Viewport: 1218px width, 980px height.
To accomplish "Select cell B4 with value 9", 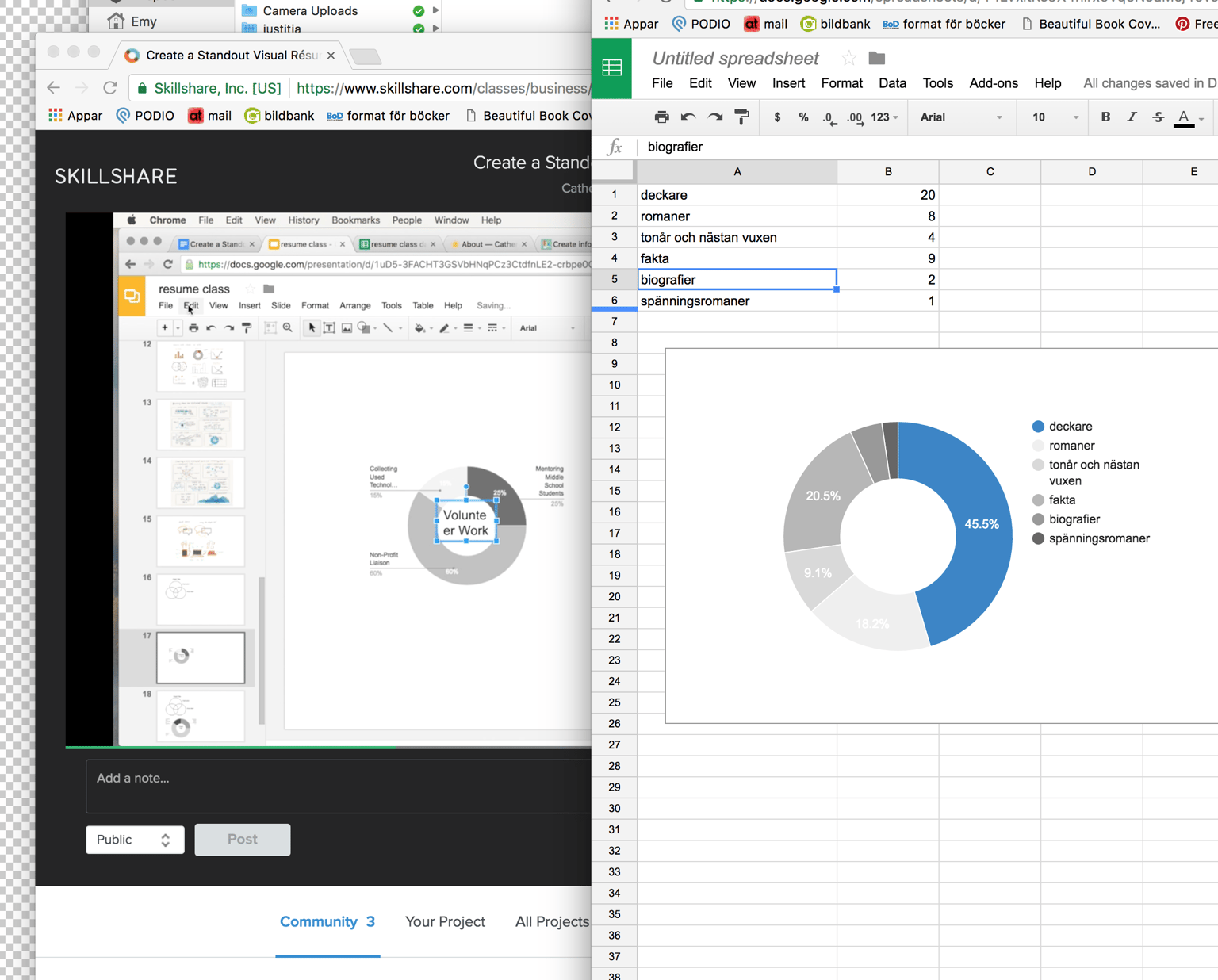I will pos(888,258).
